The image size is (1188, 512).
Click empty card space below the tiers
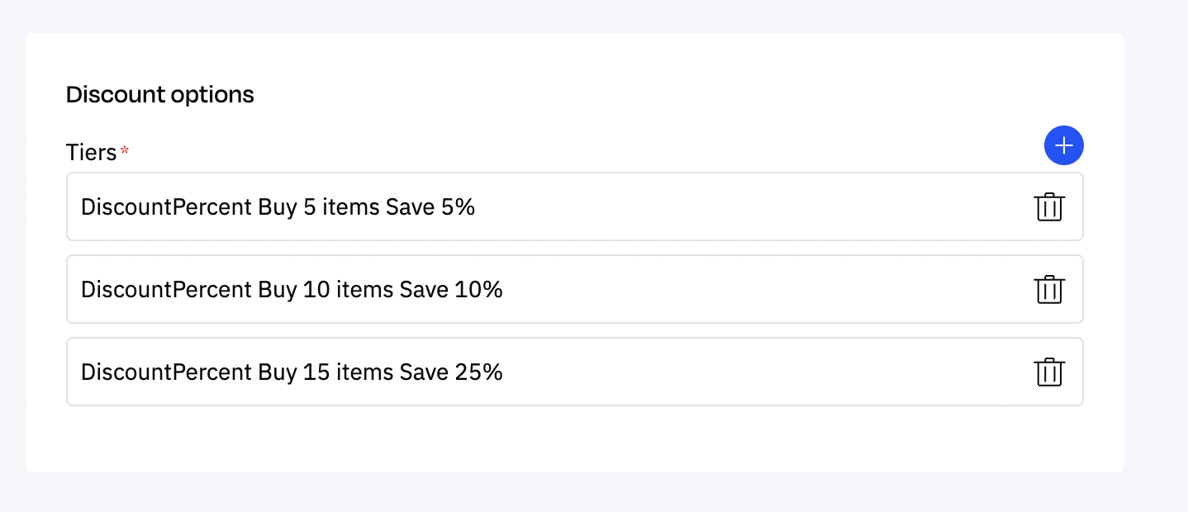(574, 438)
